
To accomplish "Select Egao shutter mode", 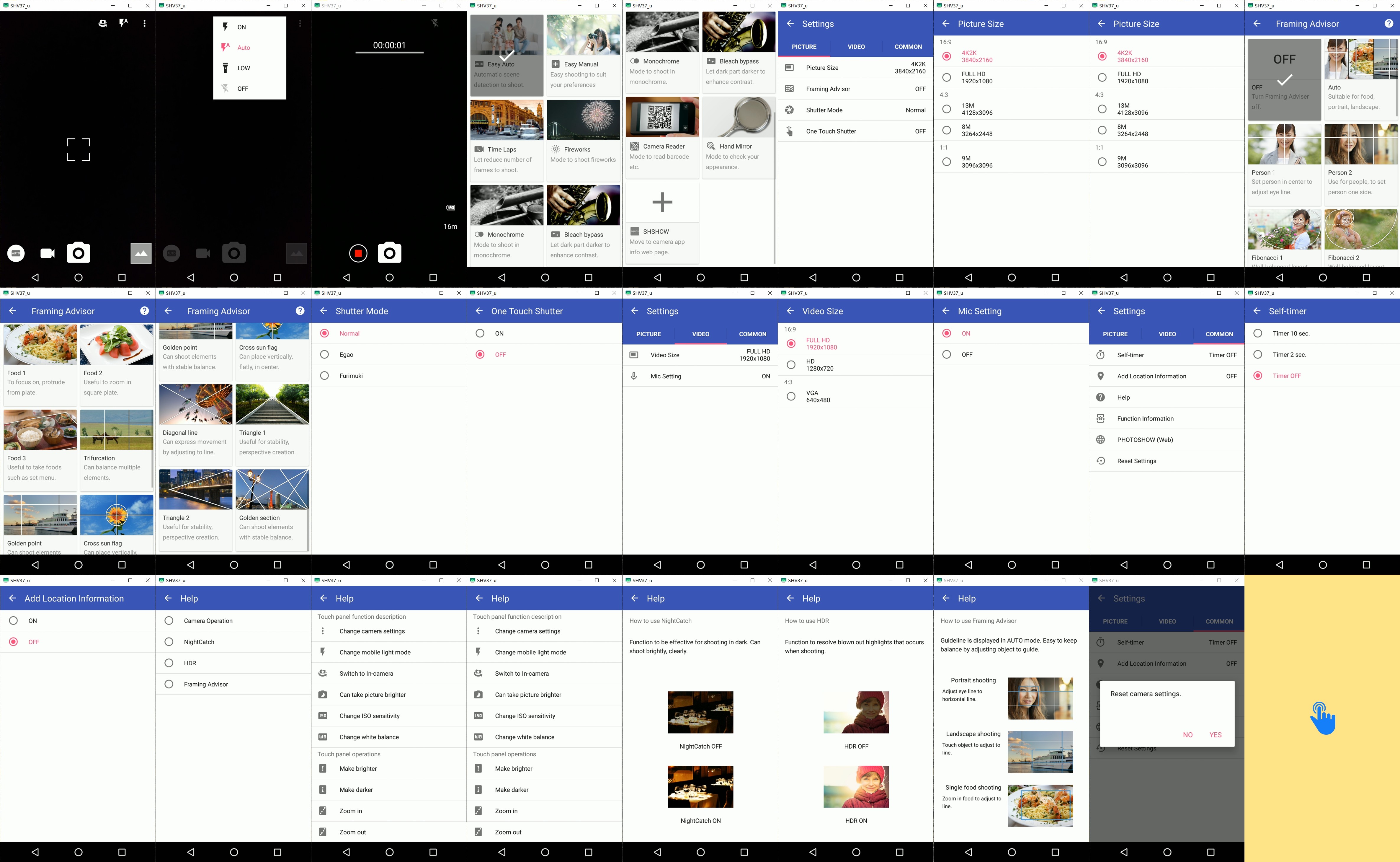I will [389, 355].
